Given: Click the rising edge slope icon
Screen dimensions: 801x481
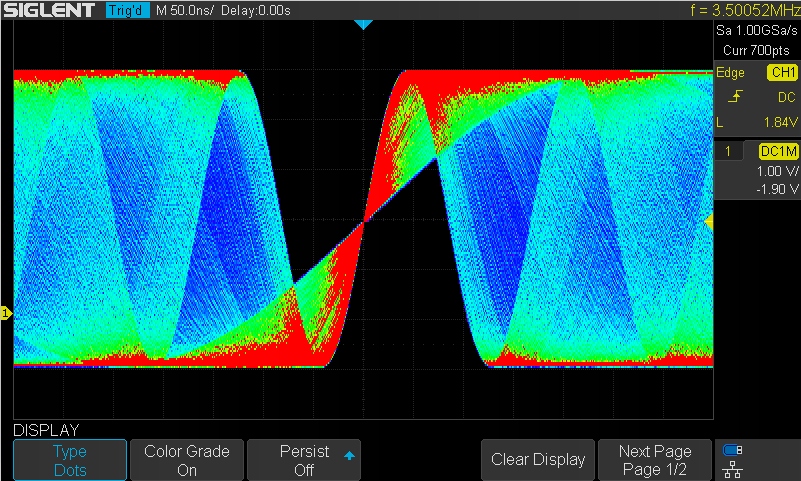Looking at the screenshot, I should pyautogui.click(x=734, y=97).
